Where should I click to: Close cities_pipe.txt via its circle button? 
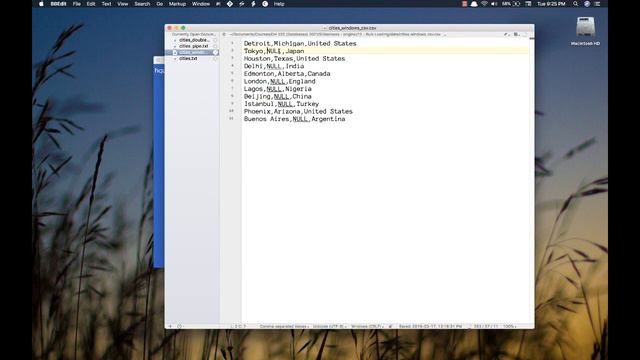click(215, 46)
